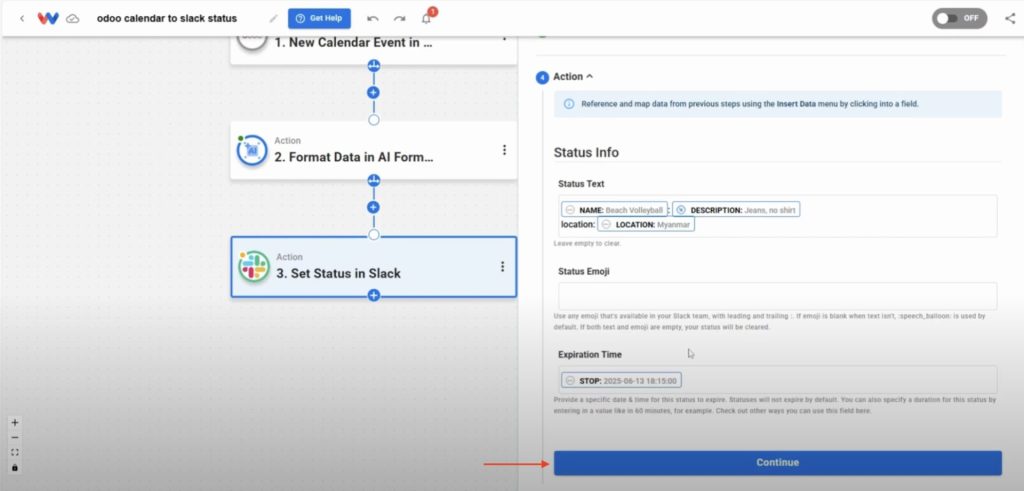Screen dimensions: 1024x491
Task: Click the step 4 badge beside Action
Action: click(x=542, y=78)
